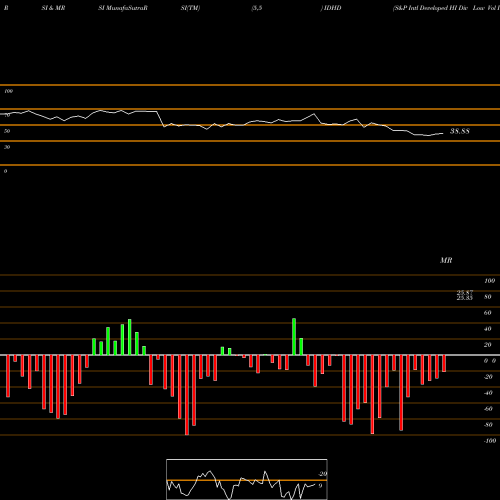Image resolution: width=500 pixels, height=500 pixels.
Task: Click the overlapping 25.87 value label in MR panel
Action: click(465, 293)
